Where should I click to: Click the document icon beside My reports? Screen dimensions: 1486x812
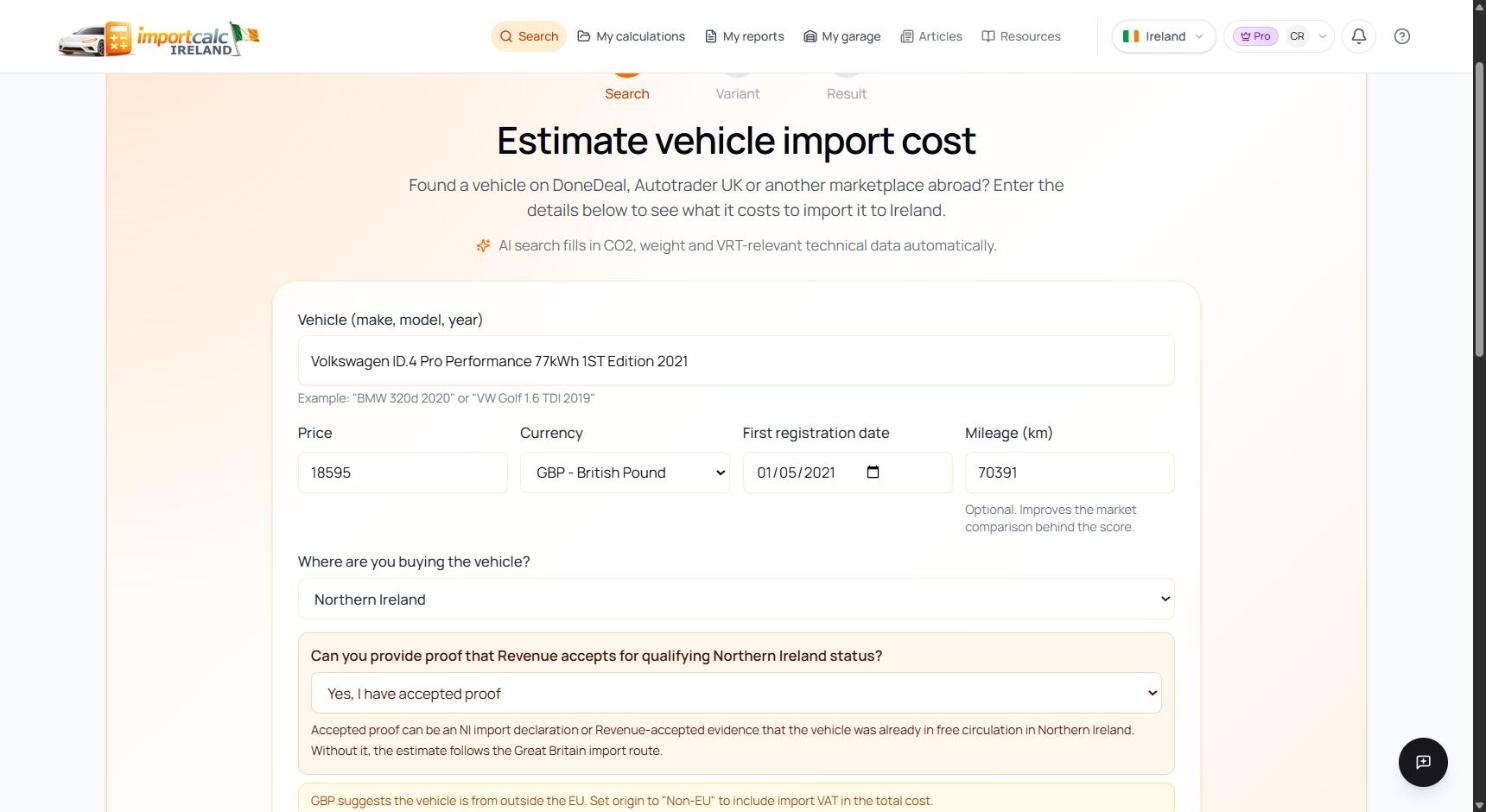click(711, 36)
